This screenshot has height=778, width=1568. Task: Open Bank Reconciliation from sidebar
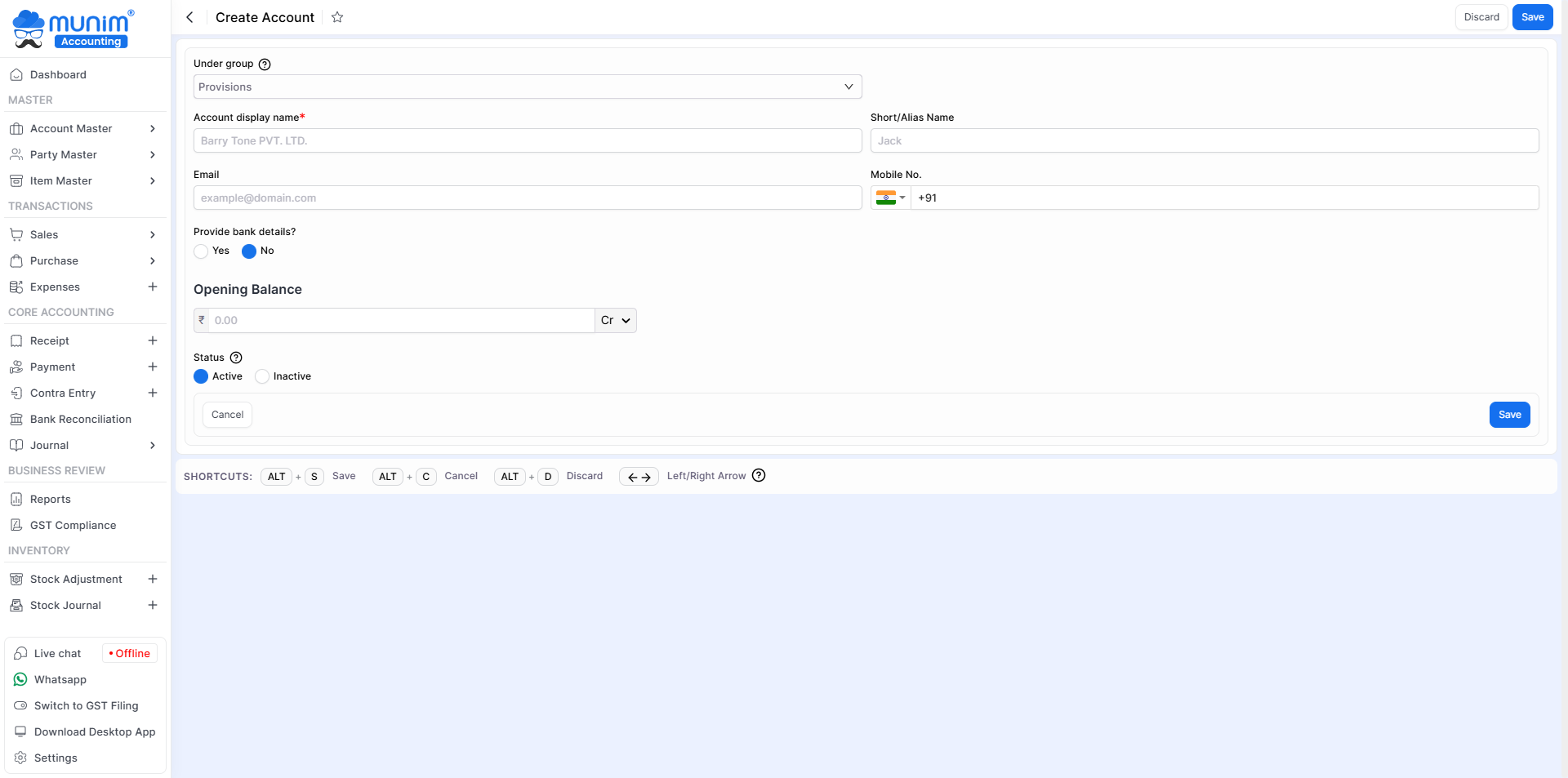tap(80, 419)
